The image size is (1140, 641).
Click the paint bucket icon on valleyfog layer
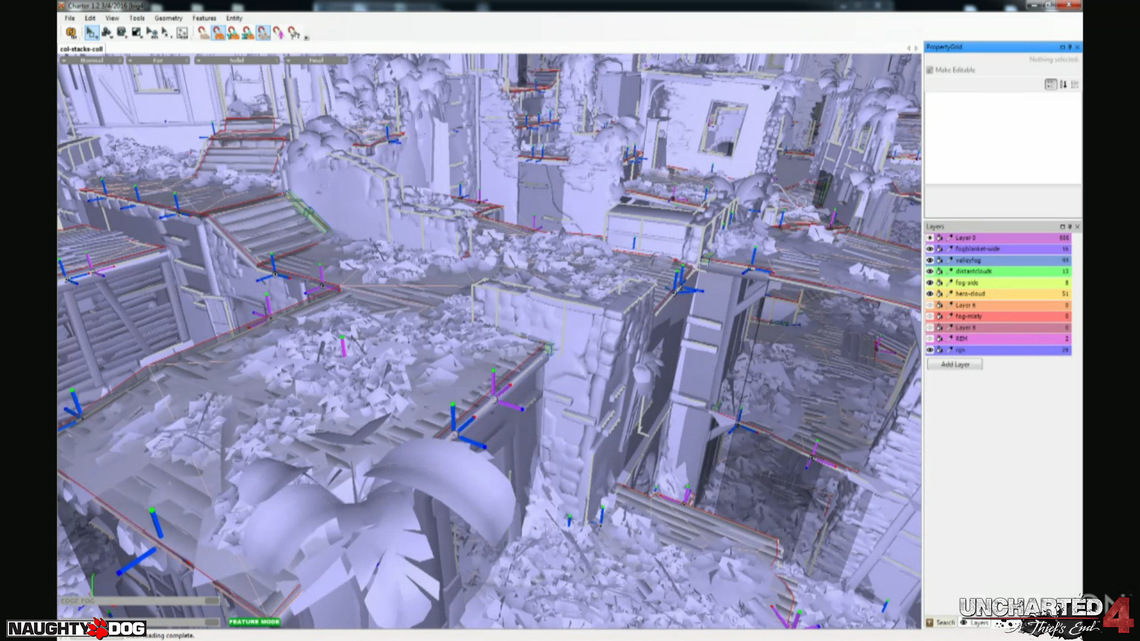[939, 260]
